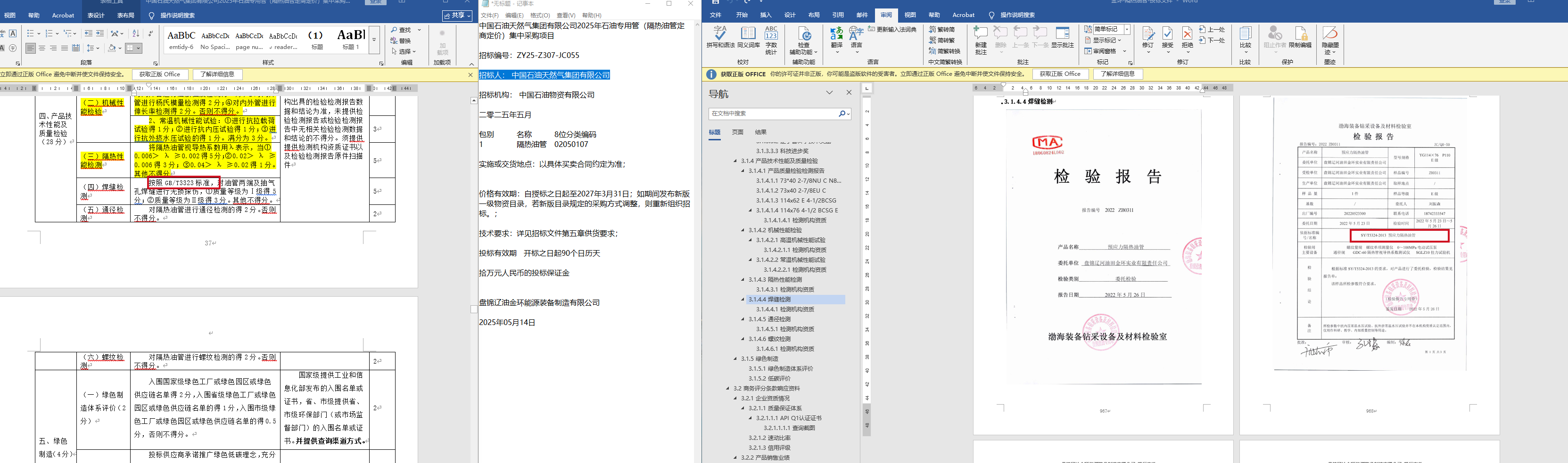This screenshot has height=463, width=1568.
Task: Open the 选择 select dropdown
Action: coord(404,51)
